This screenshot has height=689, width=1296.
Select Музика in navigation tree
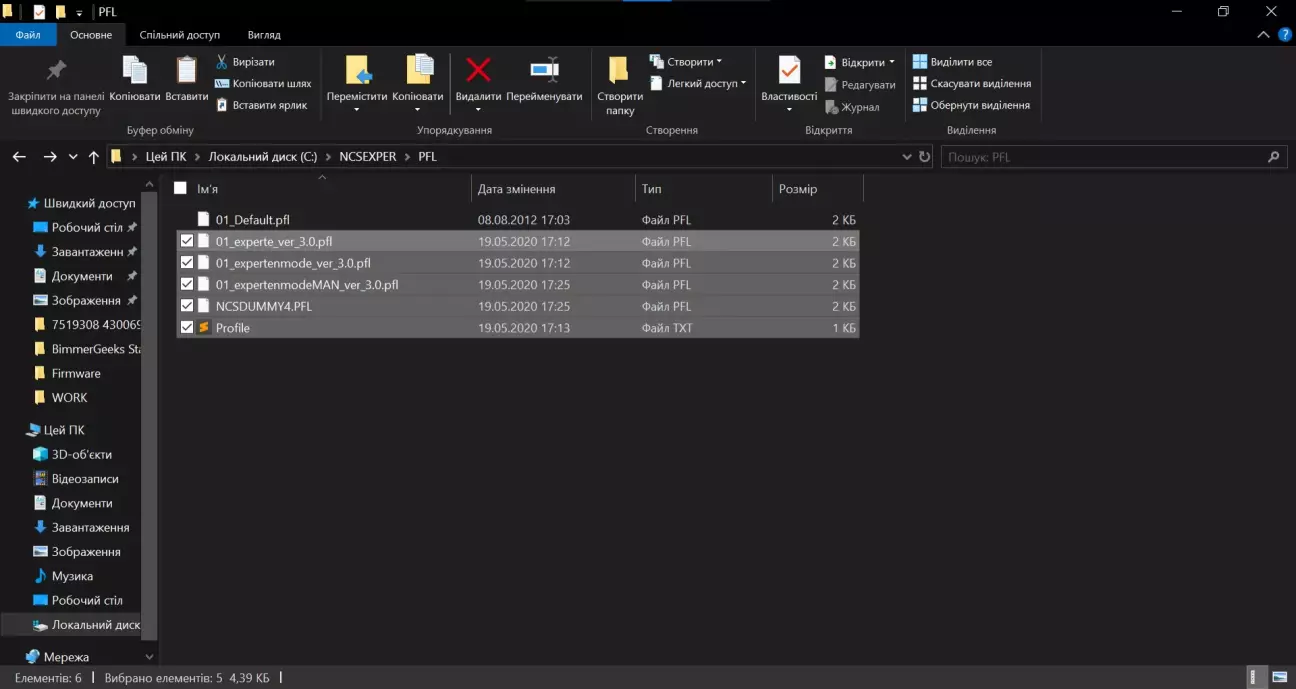coord(72,576)
